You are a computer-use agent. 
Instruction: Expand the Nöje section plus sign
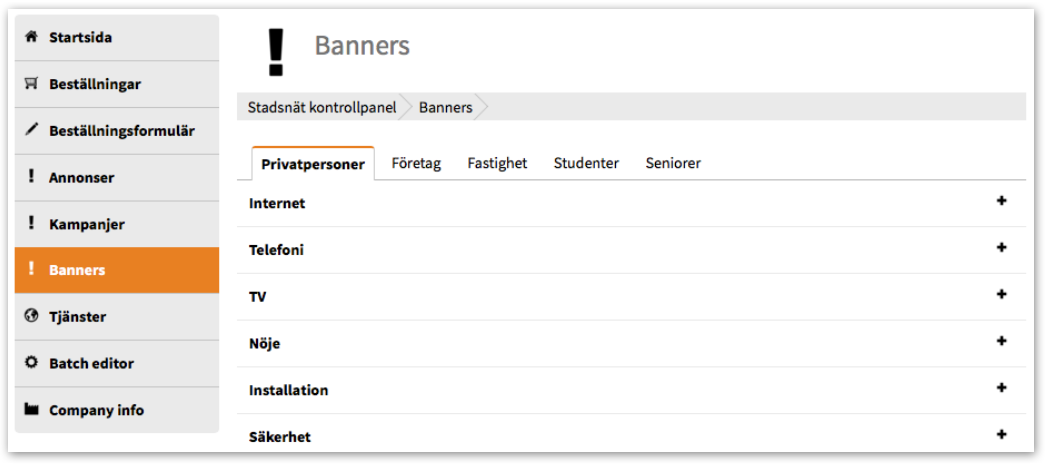[x=1001, y=341]
